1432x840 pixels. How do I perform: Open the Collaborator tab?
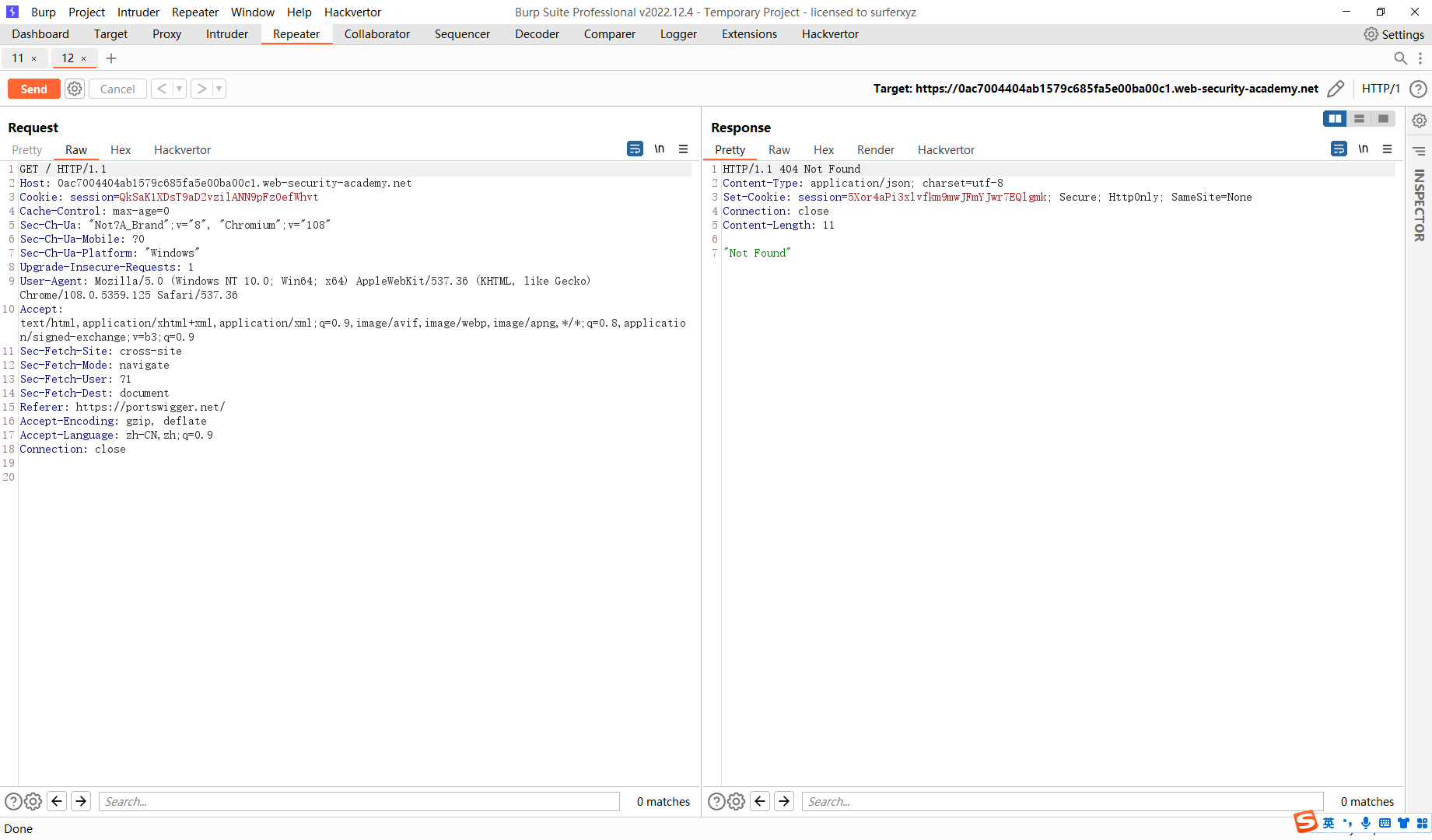[x=377, y=34]
